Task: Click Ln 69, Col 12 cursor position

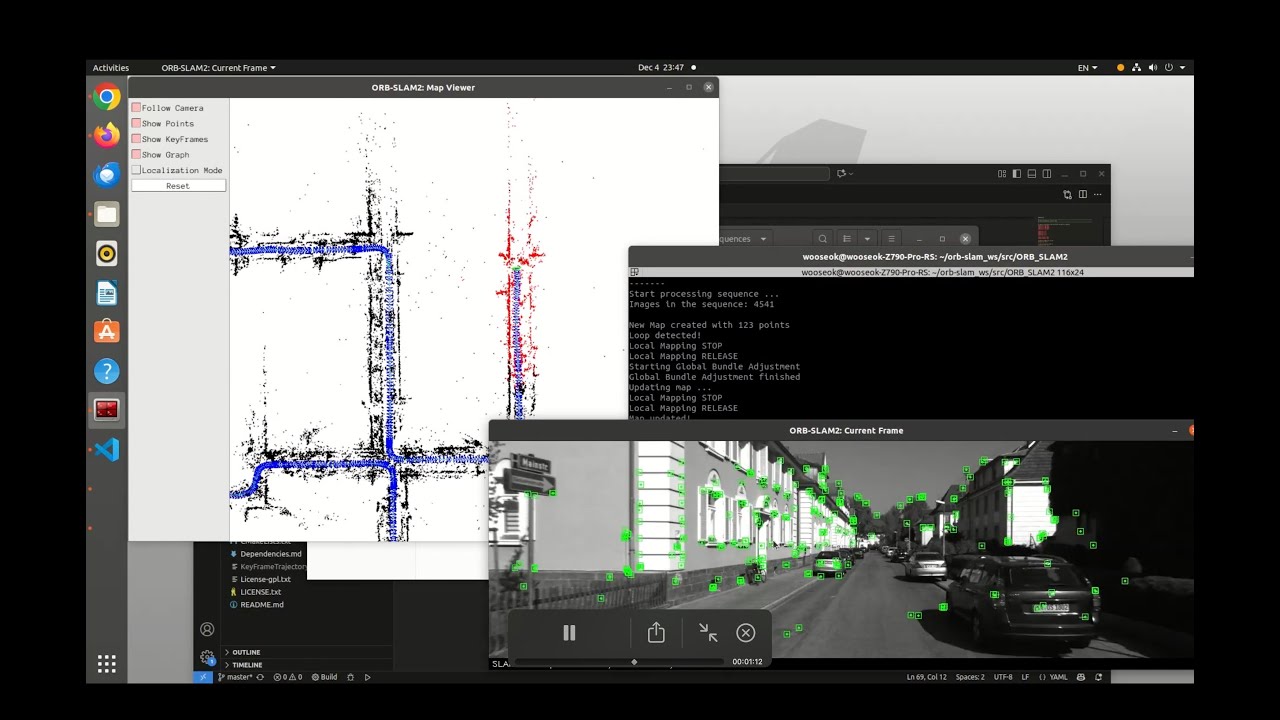Action: (927, 677)
